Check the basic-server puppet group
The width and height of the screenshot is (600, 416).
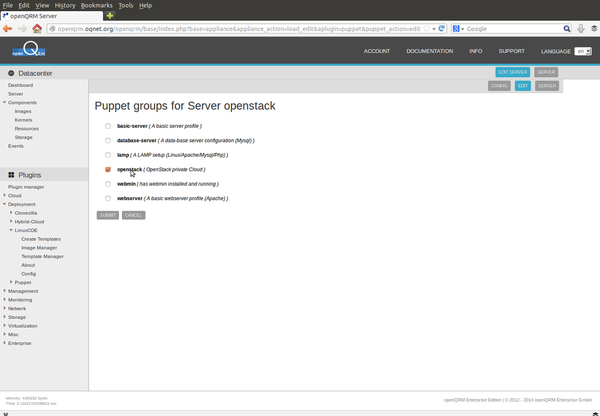pyautogui.click(x=108, y=126)
